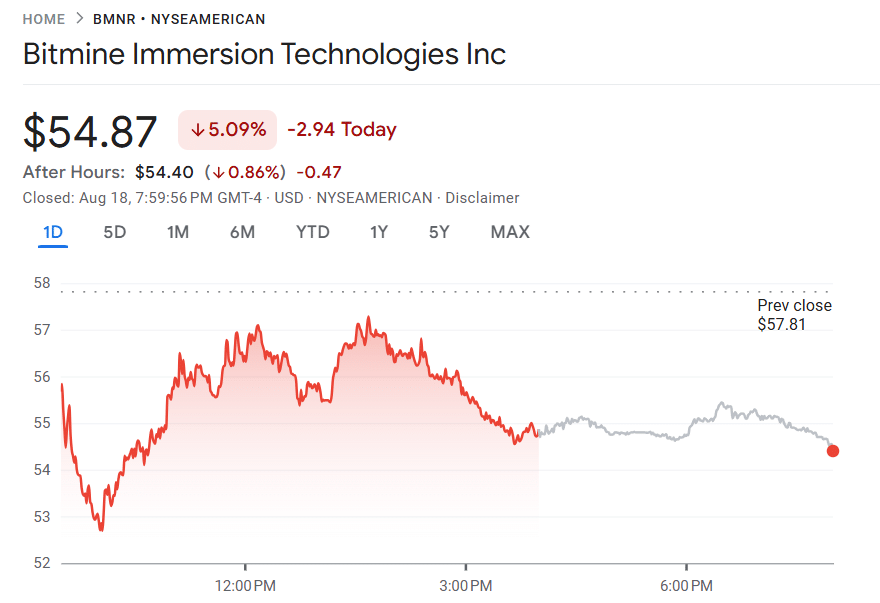Click the Prev close $57.81 label
Viewport: 880px width, 603px height.
coord(794,315)
